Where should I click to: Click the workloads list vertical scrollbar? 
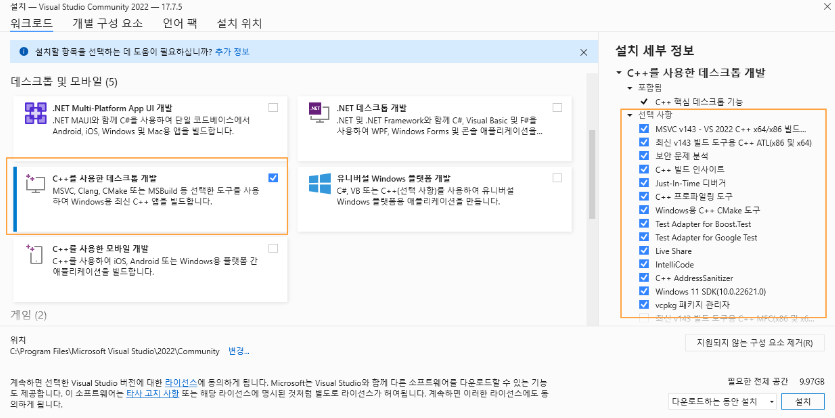click(592, 173)
